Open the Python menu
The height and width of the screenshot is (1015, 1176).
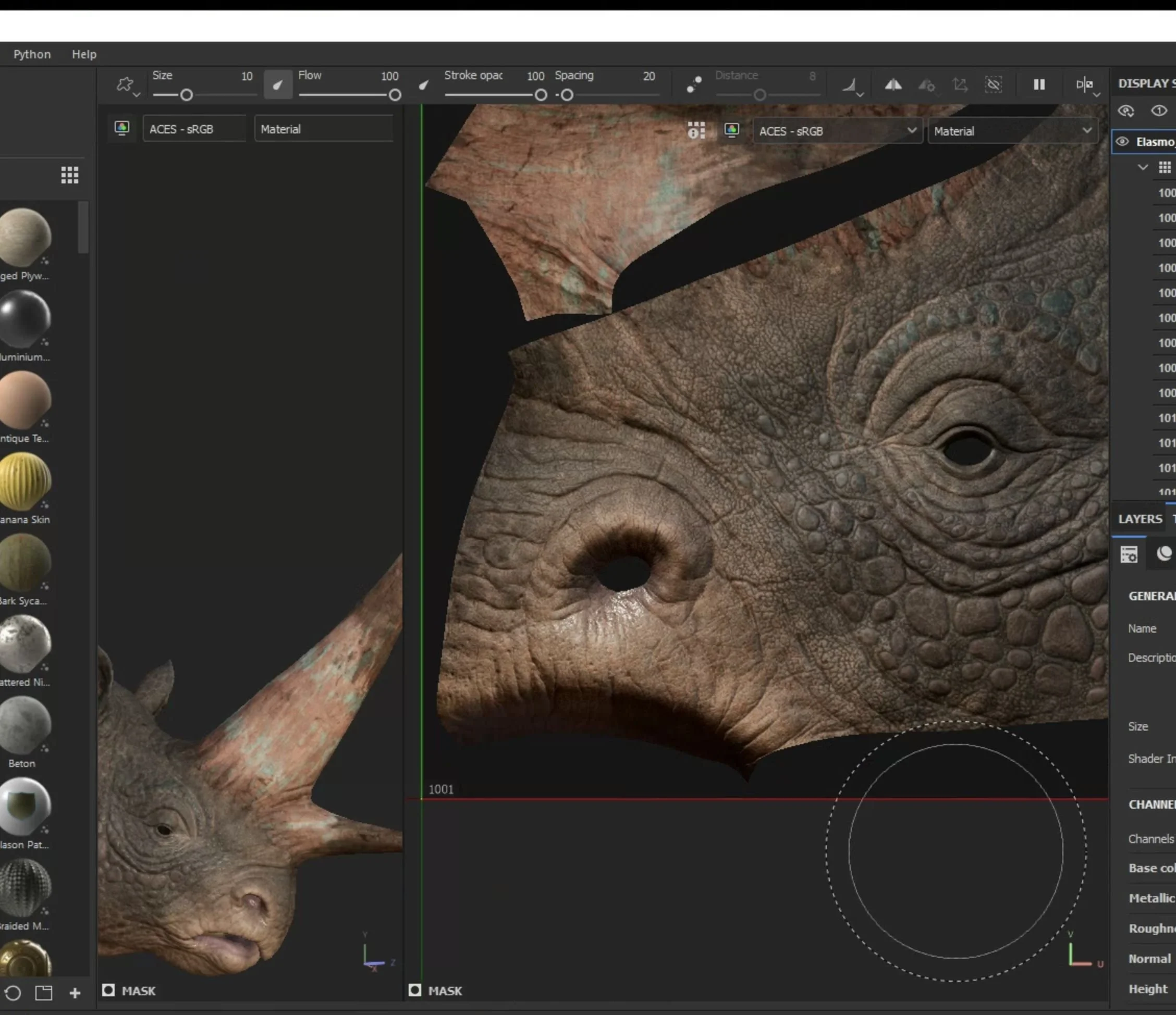(32, 55)
